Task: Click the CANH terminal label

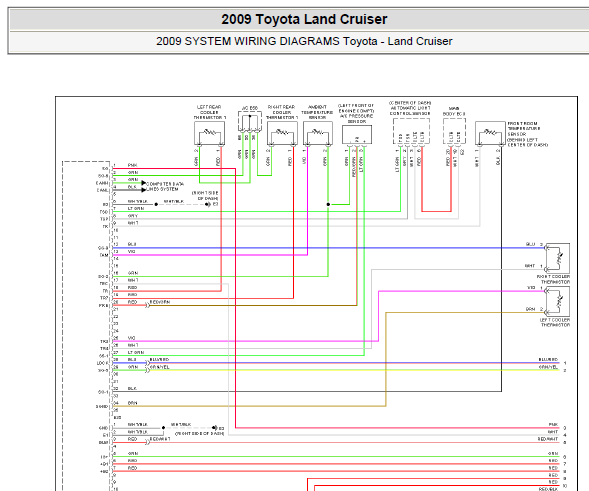Action: pyautogui.click(x=102, y=183)
